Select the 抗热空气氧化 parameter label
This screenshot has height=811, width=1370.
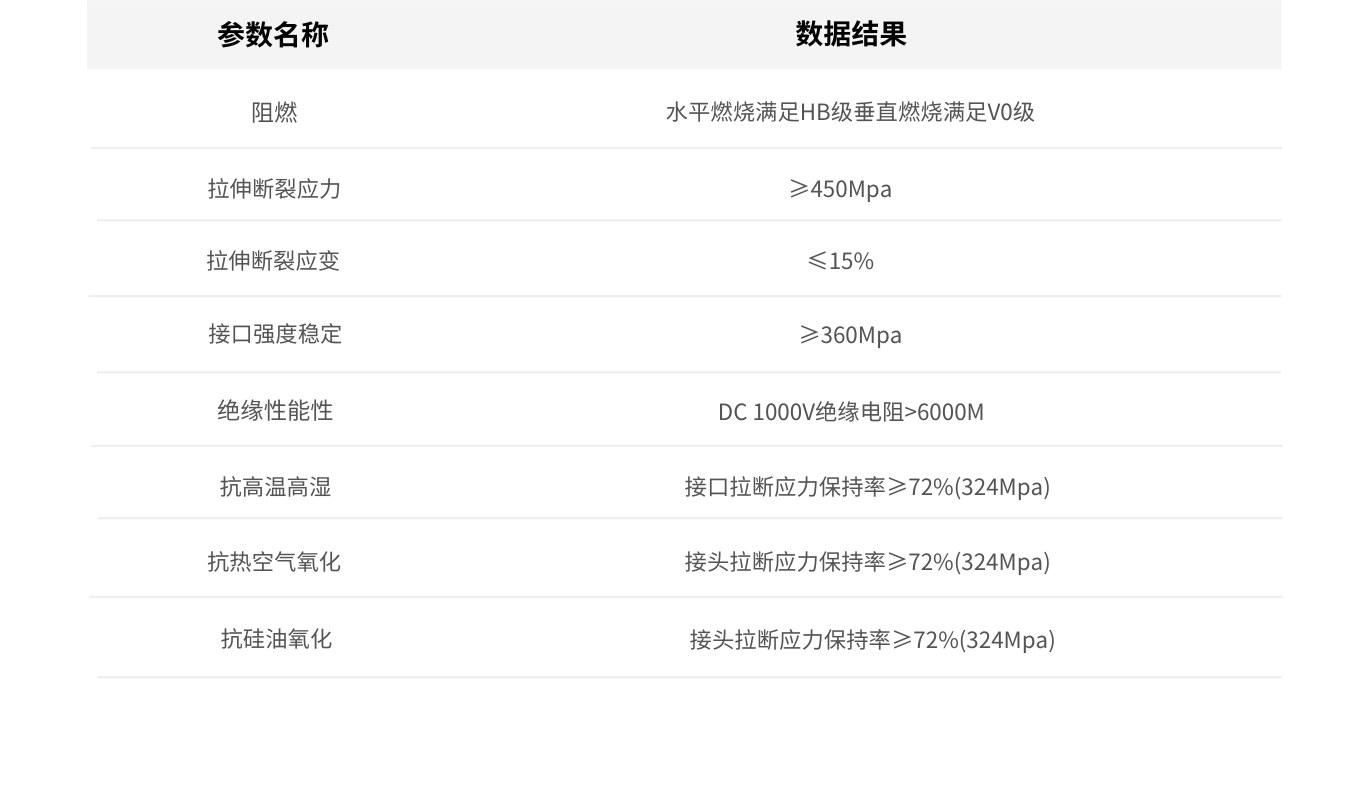[x=274, y=562]
